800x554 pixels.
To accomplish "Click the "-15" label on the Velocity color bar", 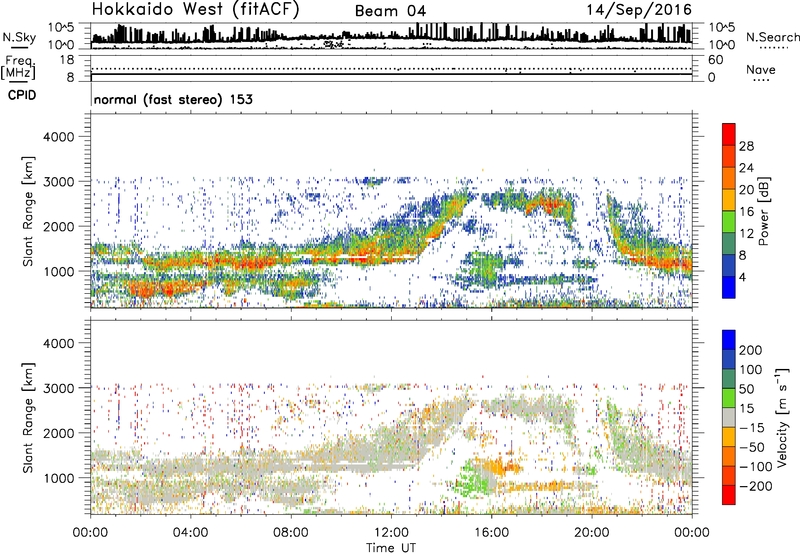I will (x=752, y=428).
